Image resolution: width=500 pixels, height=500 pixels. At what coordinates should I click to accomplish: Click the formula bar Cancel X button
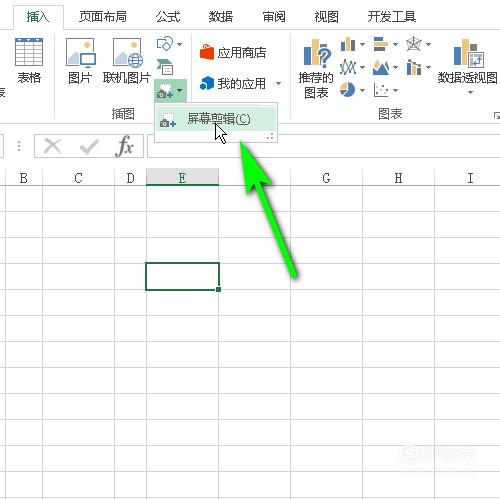click(53, 146)
